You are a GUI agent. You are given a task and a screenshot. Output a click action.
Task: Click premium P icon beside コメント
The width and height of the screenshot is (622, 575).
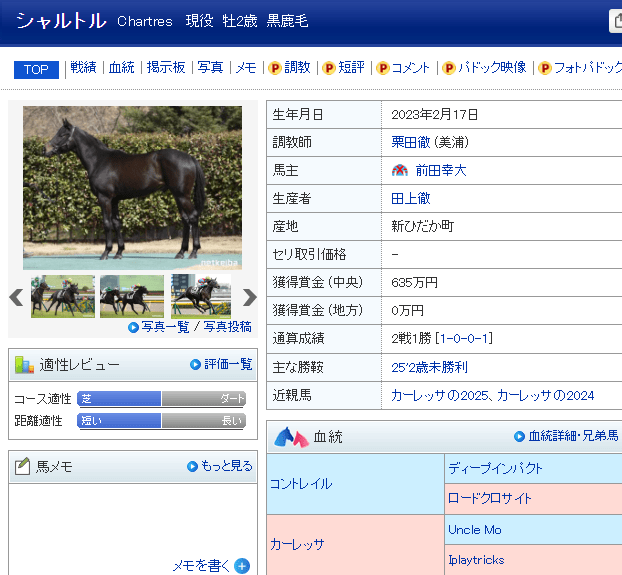click(x=383, y=68)
